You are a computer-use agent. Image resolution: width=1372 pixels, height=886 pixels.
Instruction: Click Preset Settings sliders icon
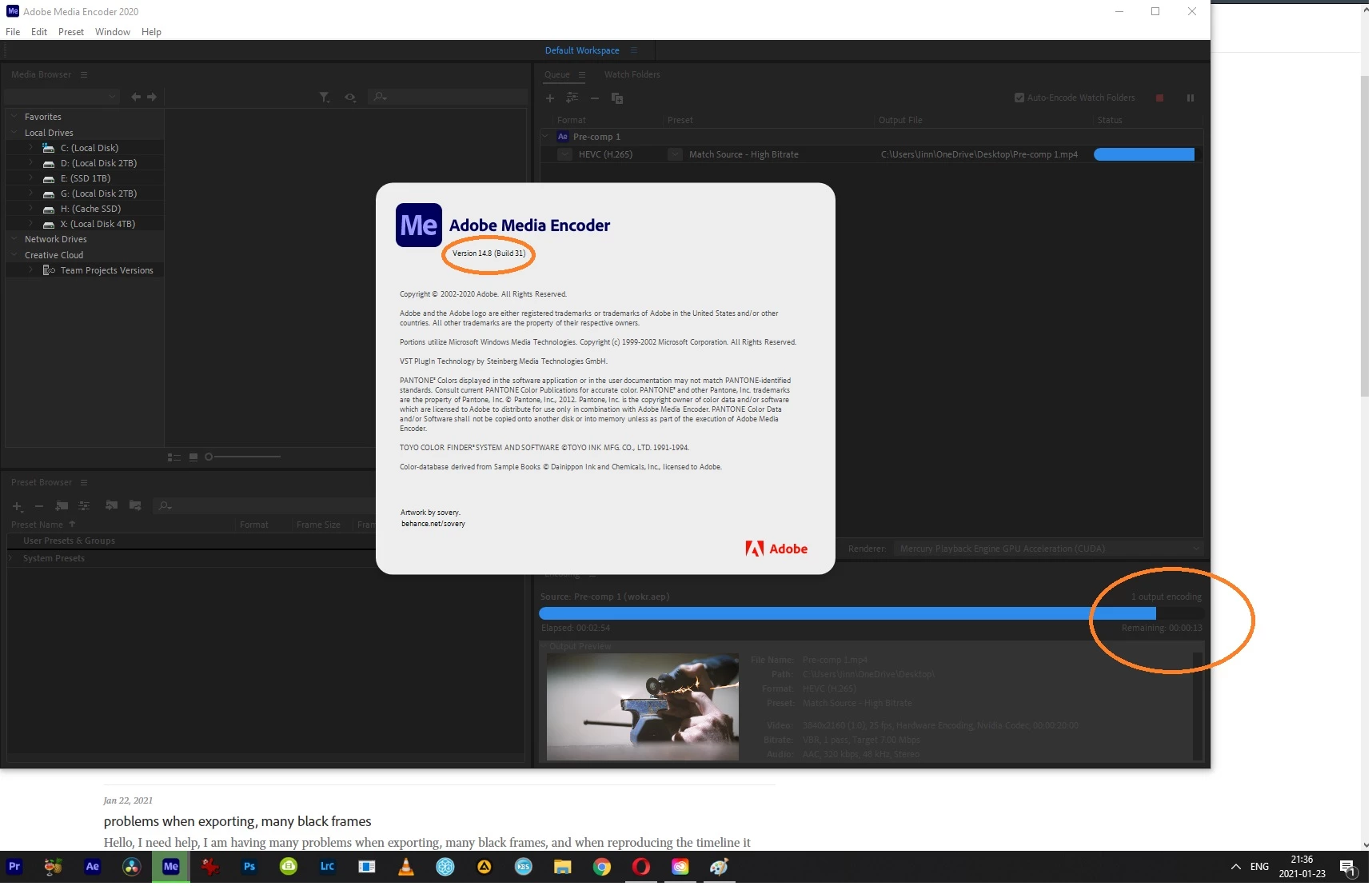tap(84, 506)
